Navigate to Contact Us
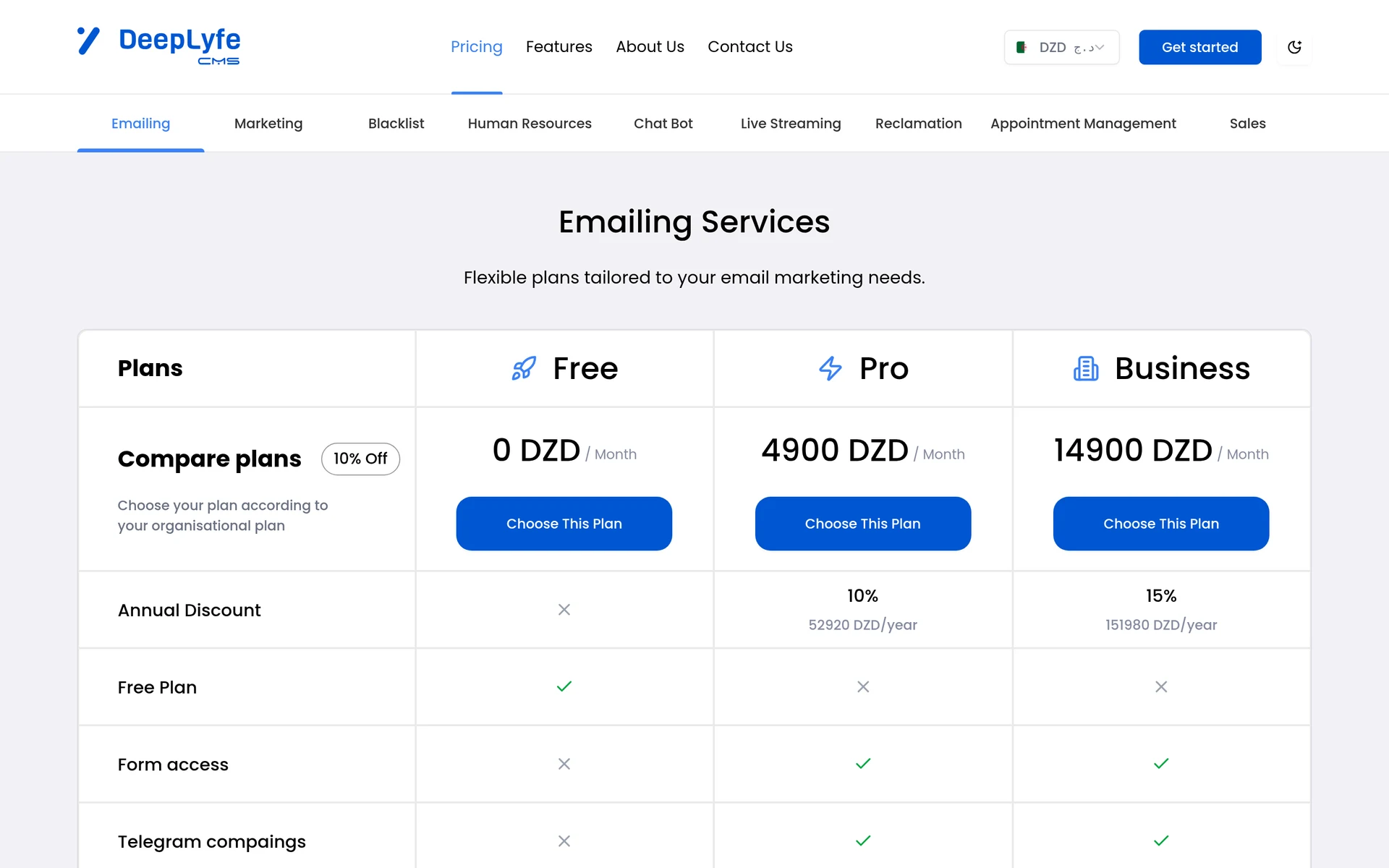The width and height of the screenshot is (1389, 868). click(749, 47)
